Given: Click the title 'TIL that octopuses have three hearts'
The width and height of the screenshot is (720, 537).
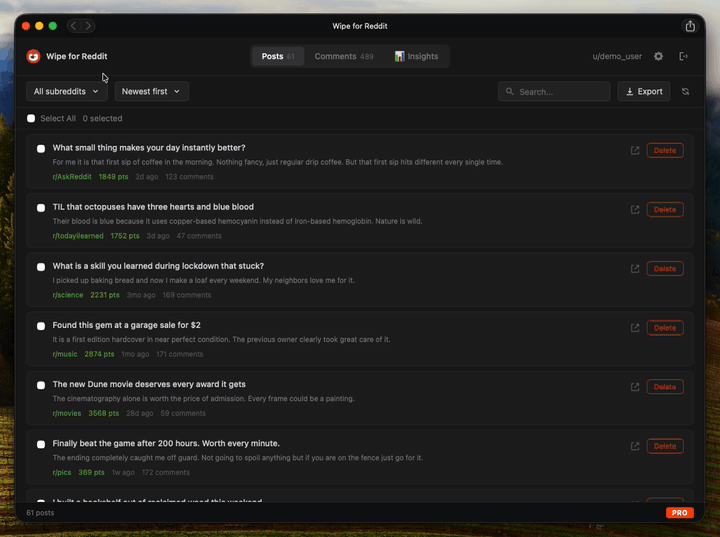Looking at the screenshot, I should click(153, 207).
